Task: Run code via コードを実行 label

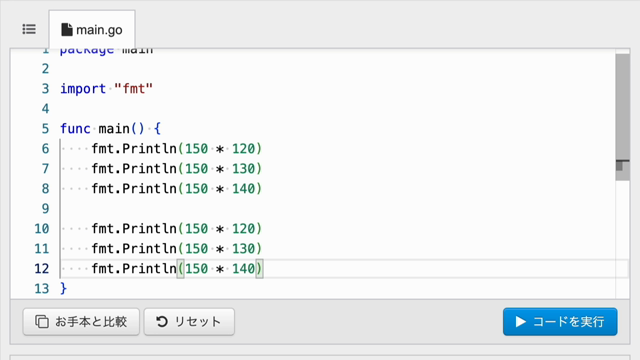Action: click(x=569, y=322)
